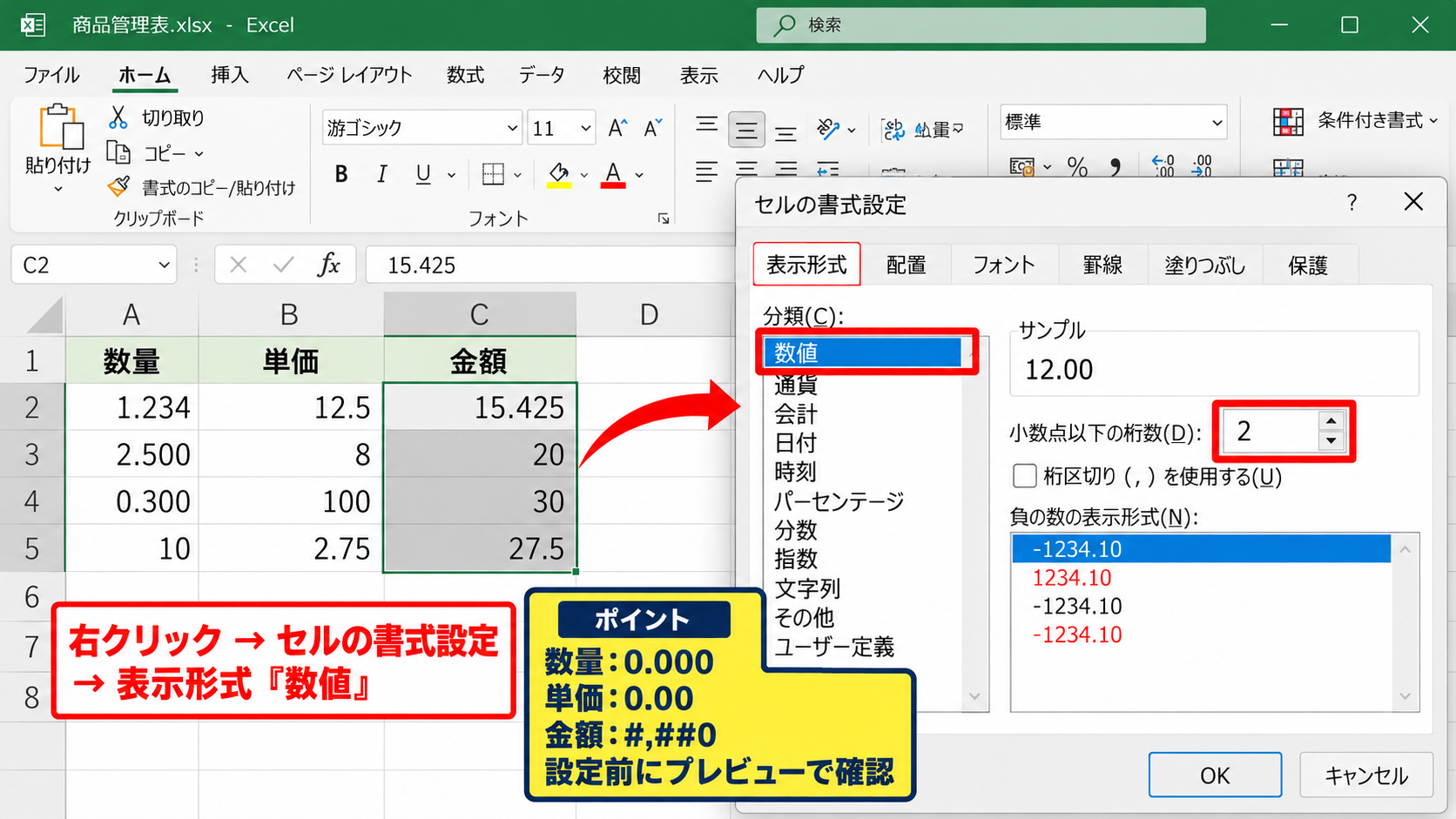Click the dialog help question mark button
Image resolution: width=1456 pixels, height=819 pixels.
pyautogui.click(x=1352, y=203)
